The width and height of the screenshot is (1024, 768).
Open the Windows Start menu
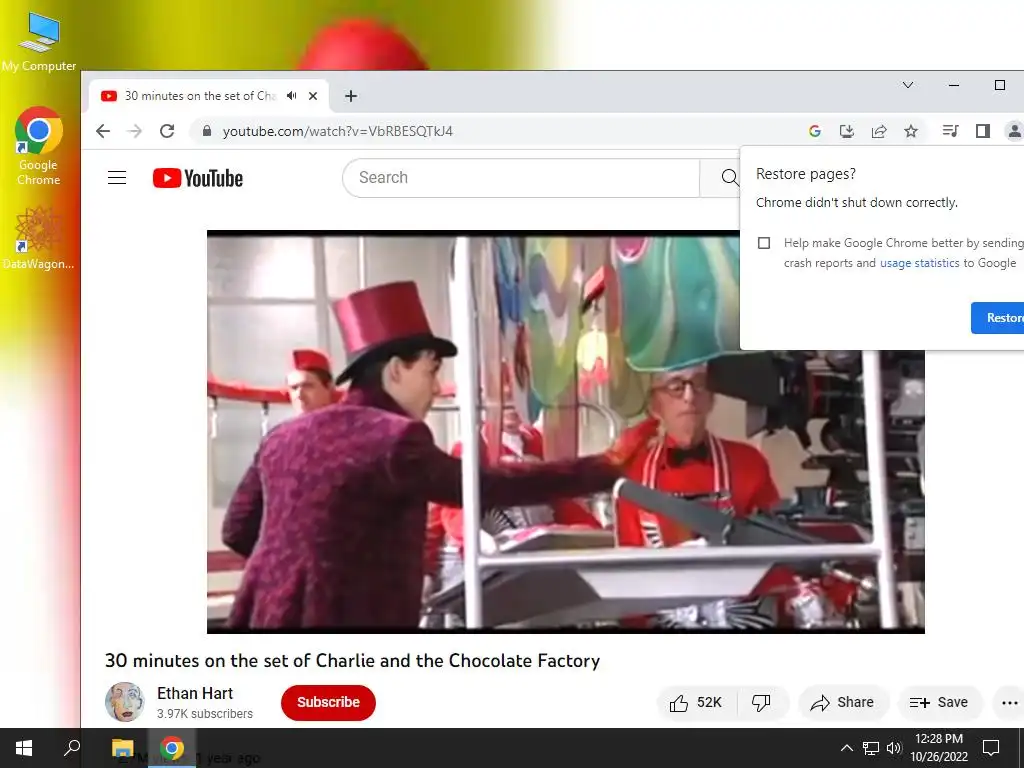click(24, 748)
